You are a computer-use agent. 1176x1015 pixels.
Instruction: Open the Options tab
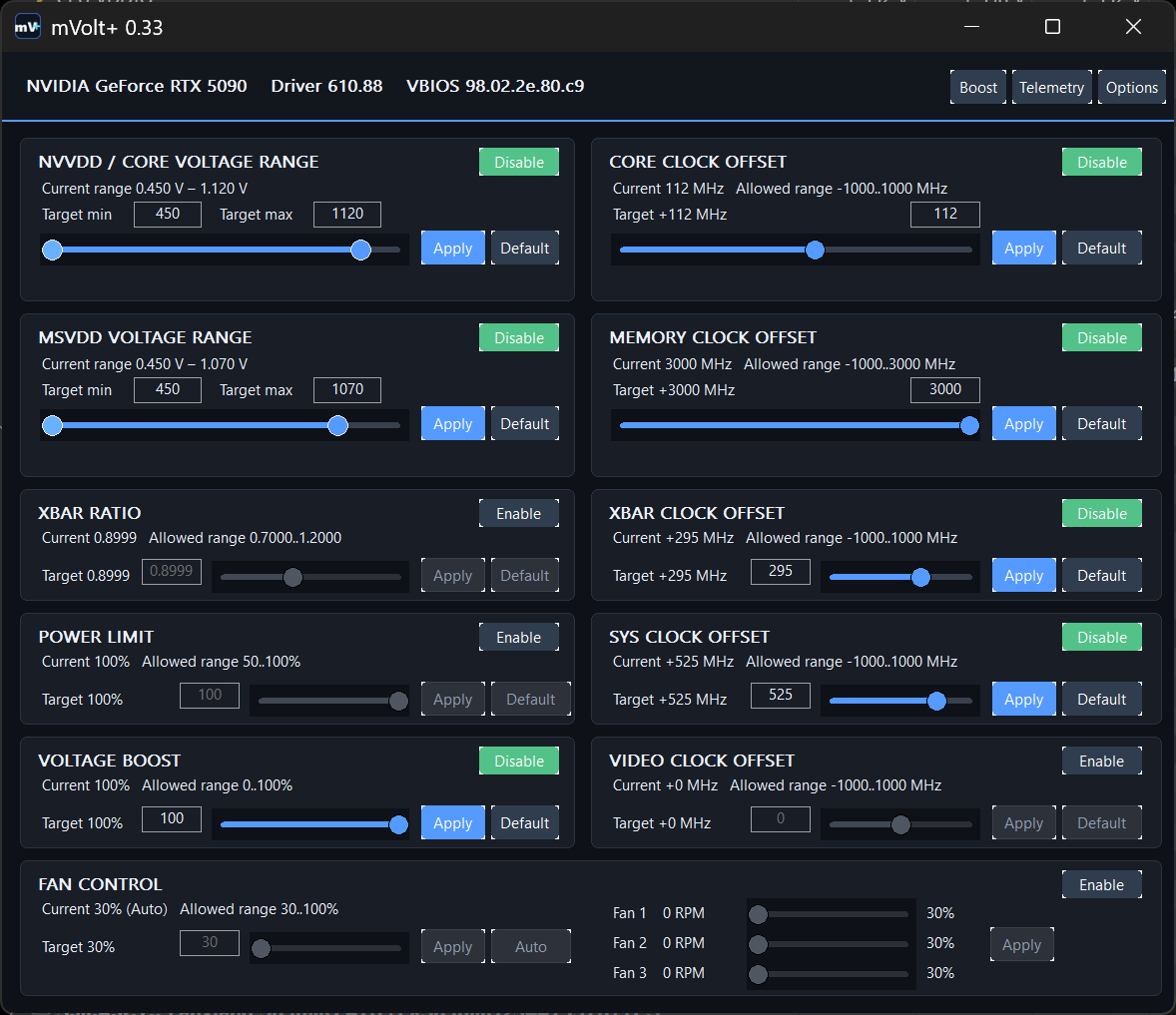1132,87
